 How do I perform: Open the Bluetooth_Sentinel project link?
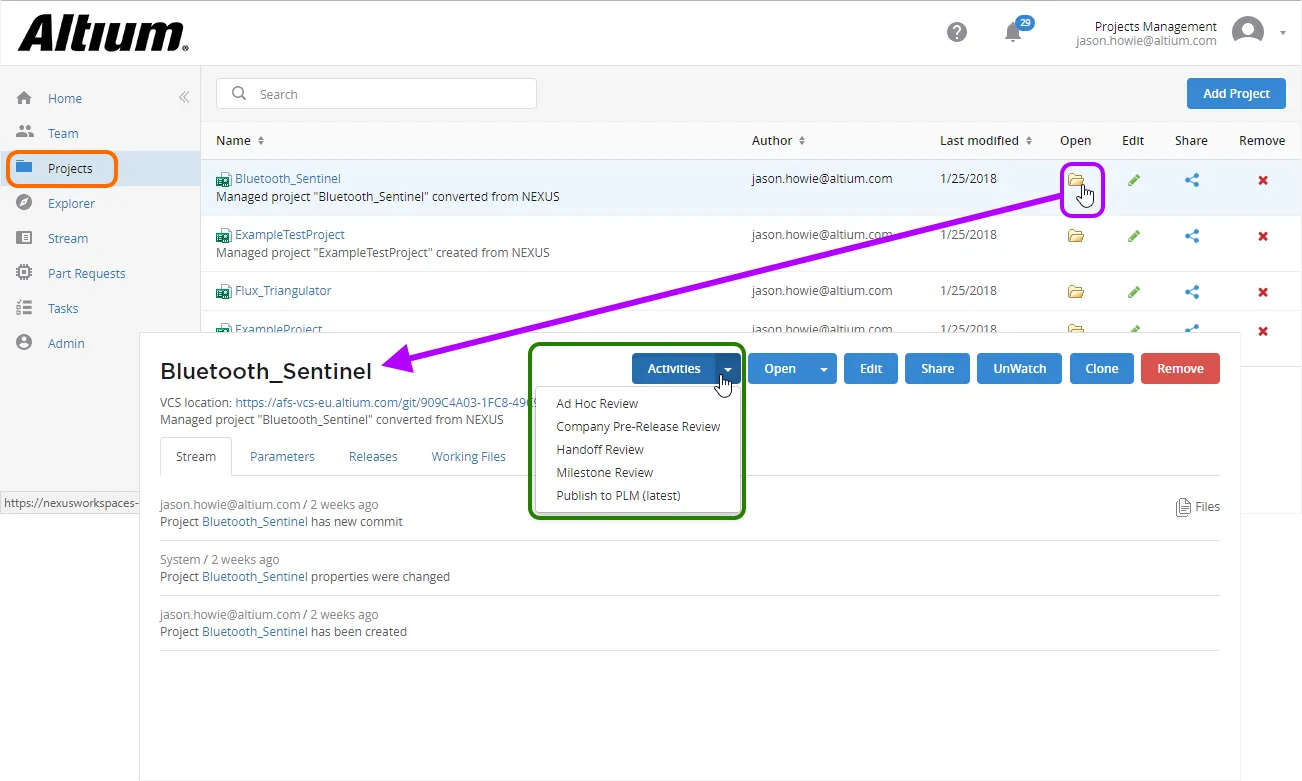point(288,179)
